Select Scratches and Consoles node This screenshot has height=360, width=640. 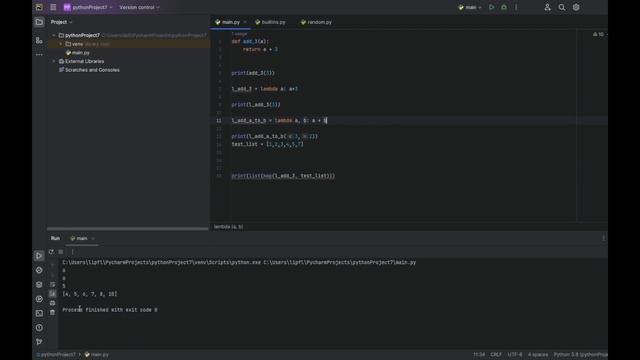click(89, 70)
